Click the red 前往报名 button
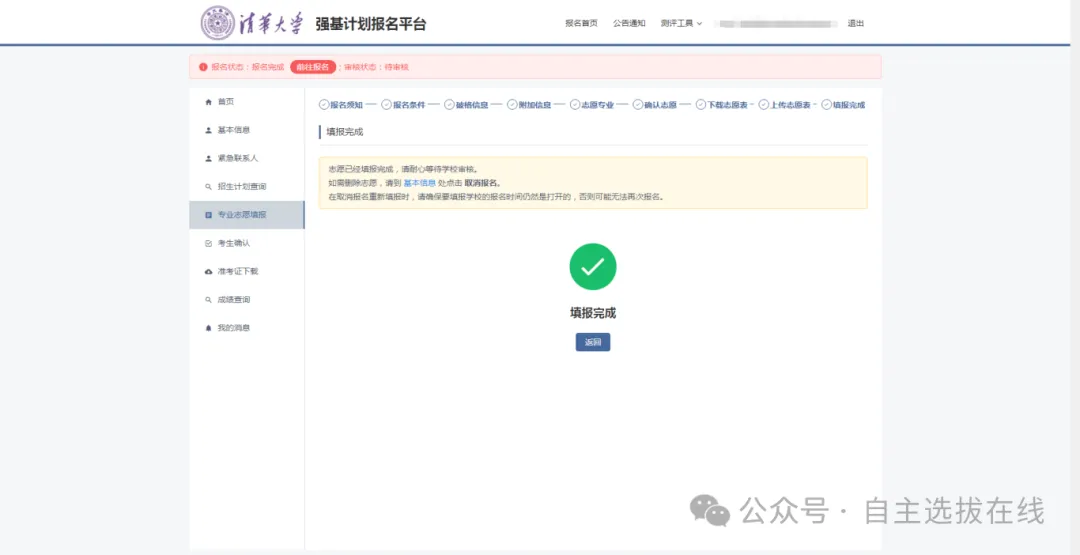 click(313, 67)
